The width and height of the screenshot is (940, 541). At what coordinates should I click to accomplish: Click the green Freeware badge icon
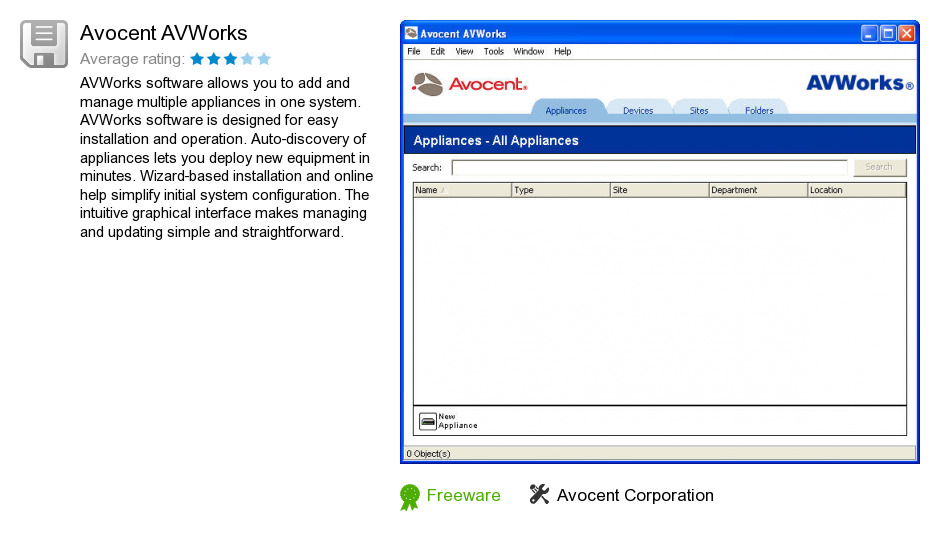point(409,497)
